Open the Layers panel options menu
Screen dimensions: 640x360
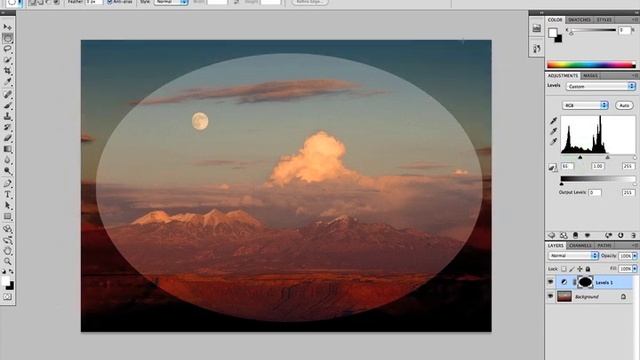pyautogui.click(x=635, y=245)
